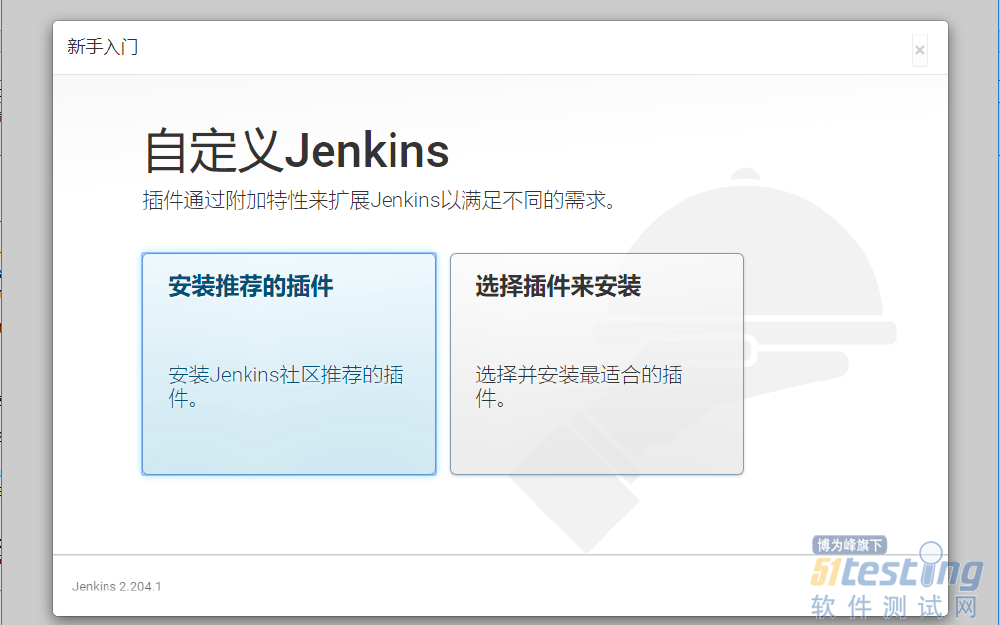
Task: Choose to manually pick plugins to install
Action: pos(596,363)
